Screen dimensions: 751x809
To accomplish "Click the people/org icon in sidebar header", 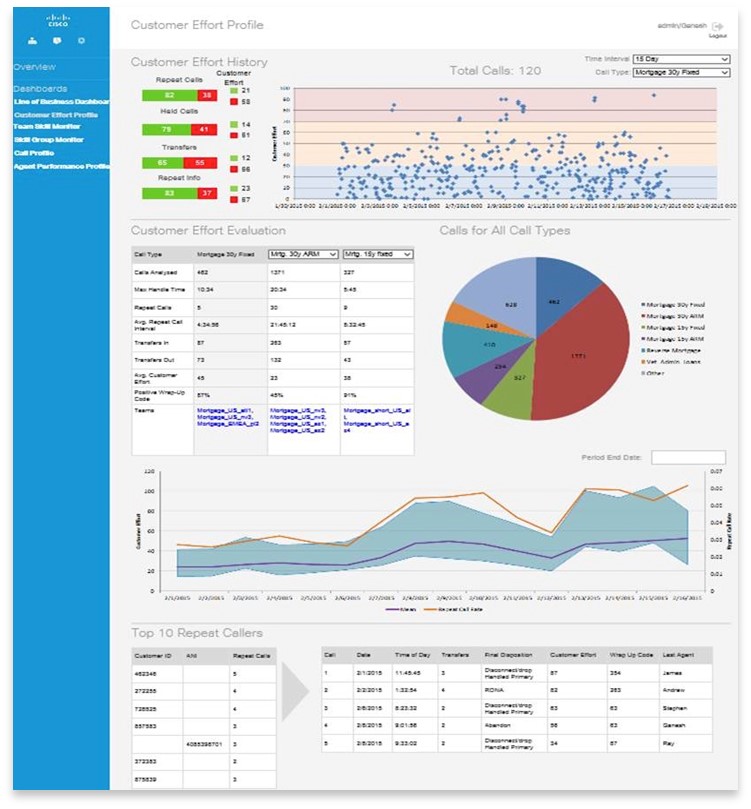I will click(x=32, y=41).
